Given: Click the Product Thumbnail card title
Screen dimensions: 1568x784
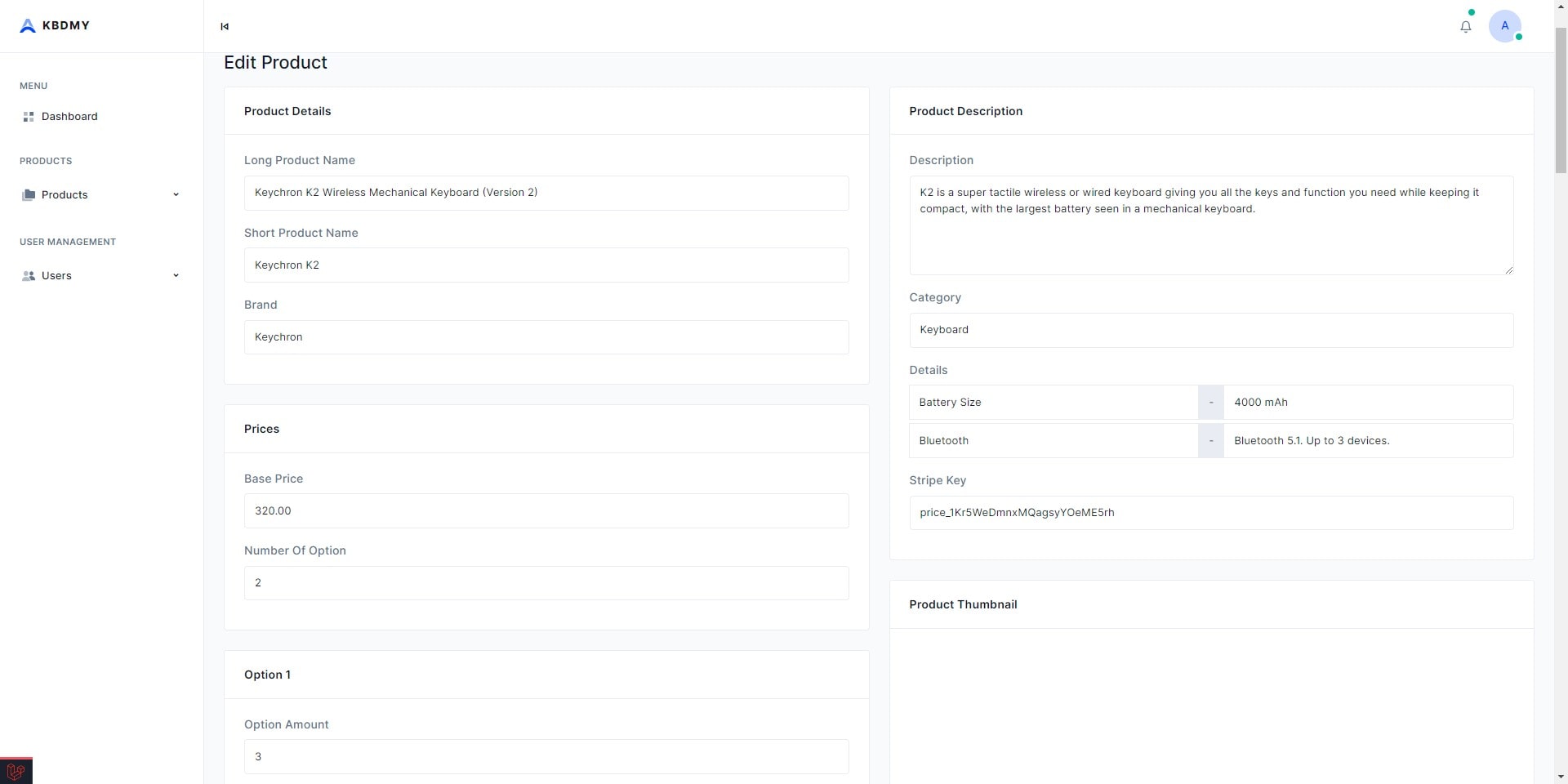Looking at the screenshot, I should (x=963, y=604).
